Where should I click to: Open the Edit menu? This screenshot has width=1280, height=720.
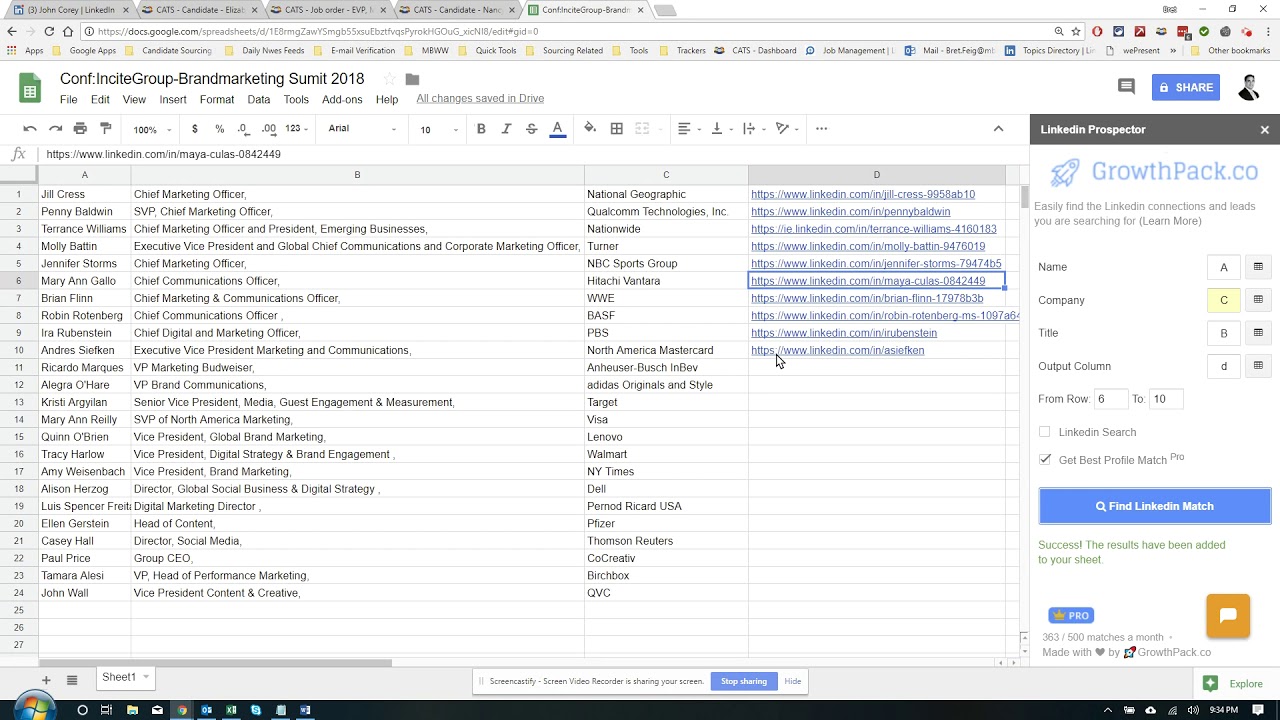coord(100,100)
